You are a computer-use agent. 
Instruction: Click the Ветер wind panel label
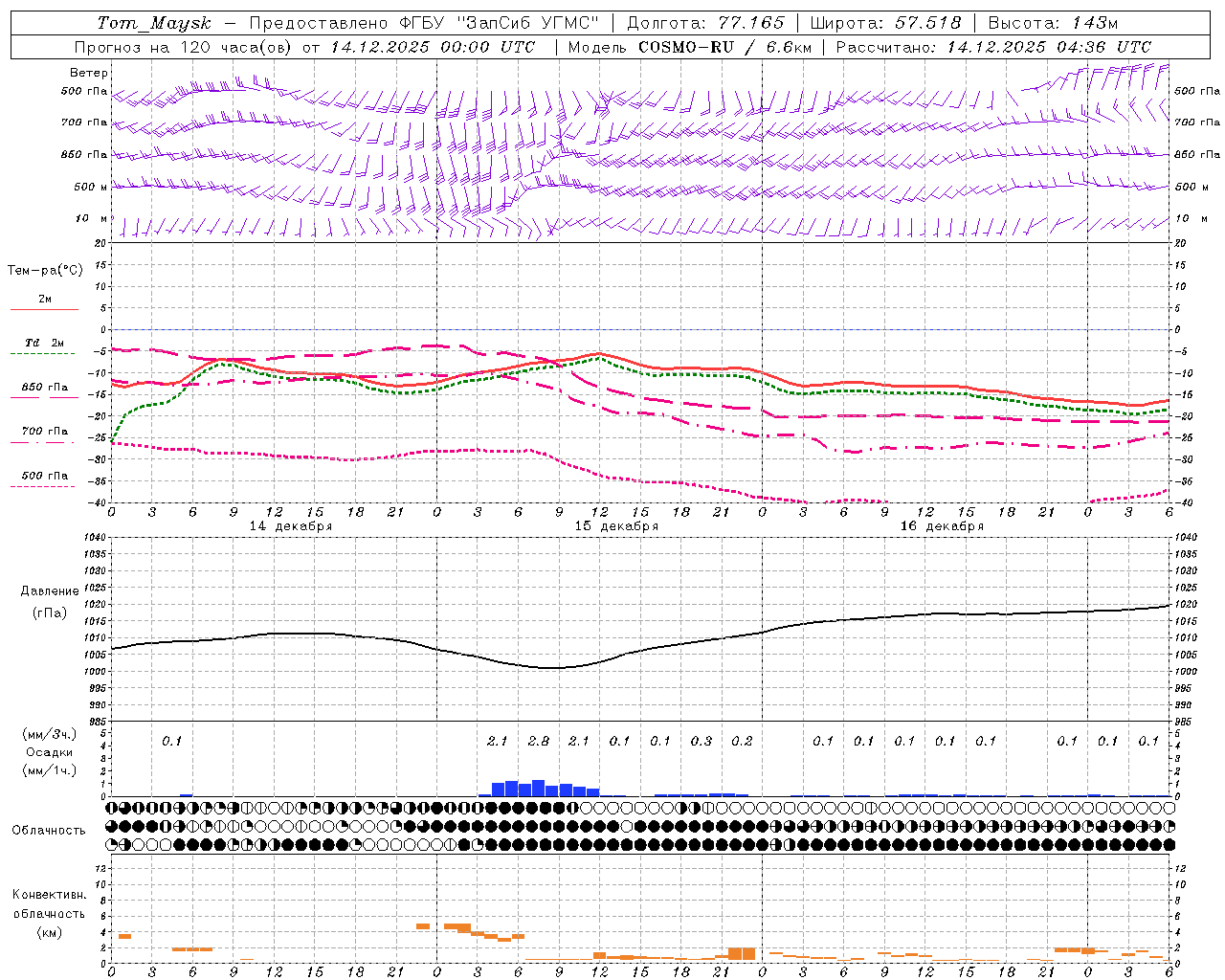89,73
